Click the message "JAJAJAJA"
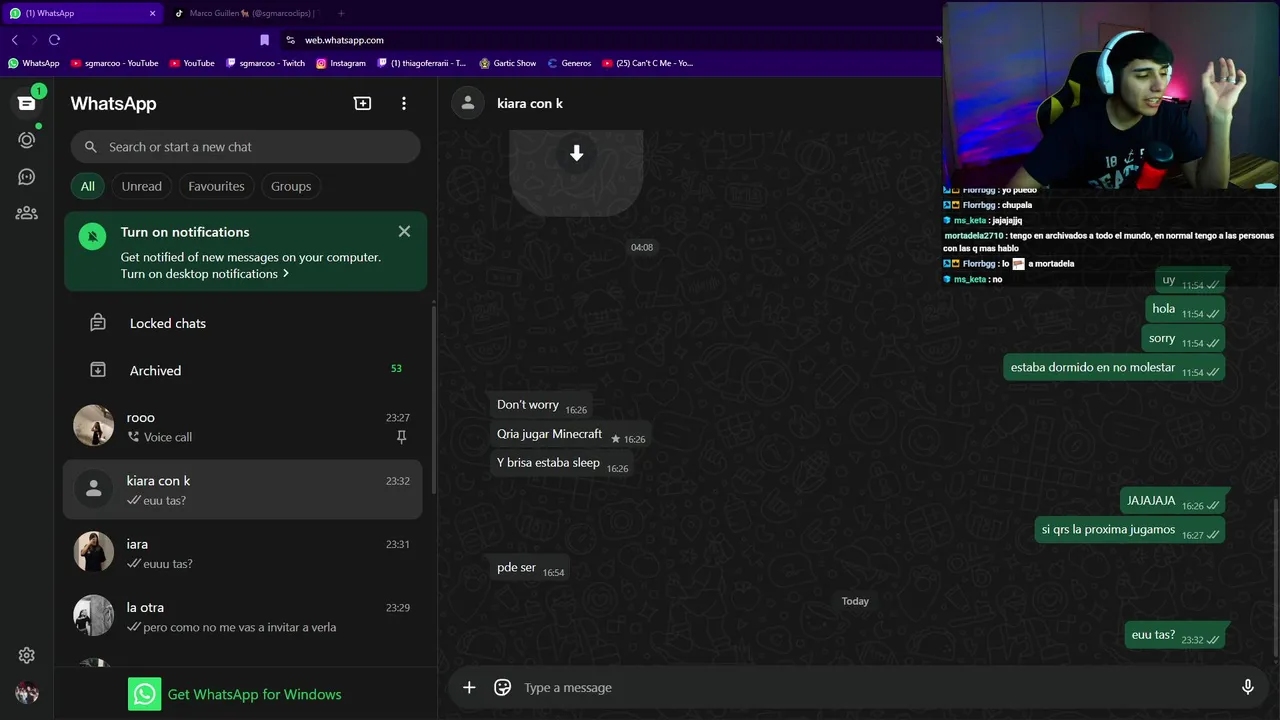Viewport: 1280px width, 720px height. click(1172, 501)
